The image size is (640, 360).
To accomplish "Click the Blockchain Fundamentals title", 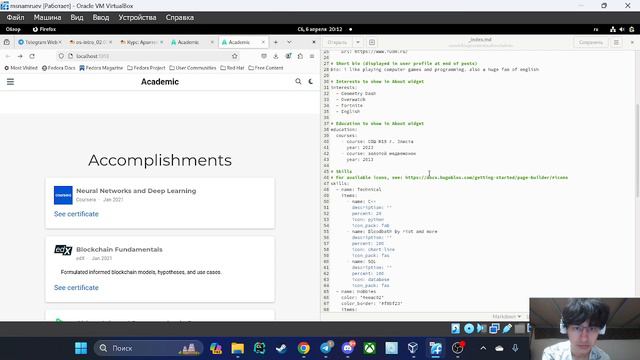I will (119, 249).
